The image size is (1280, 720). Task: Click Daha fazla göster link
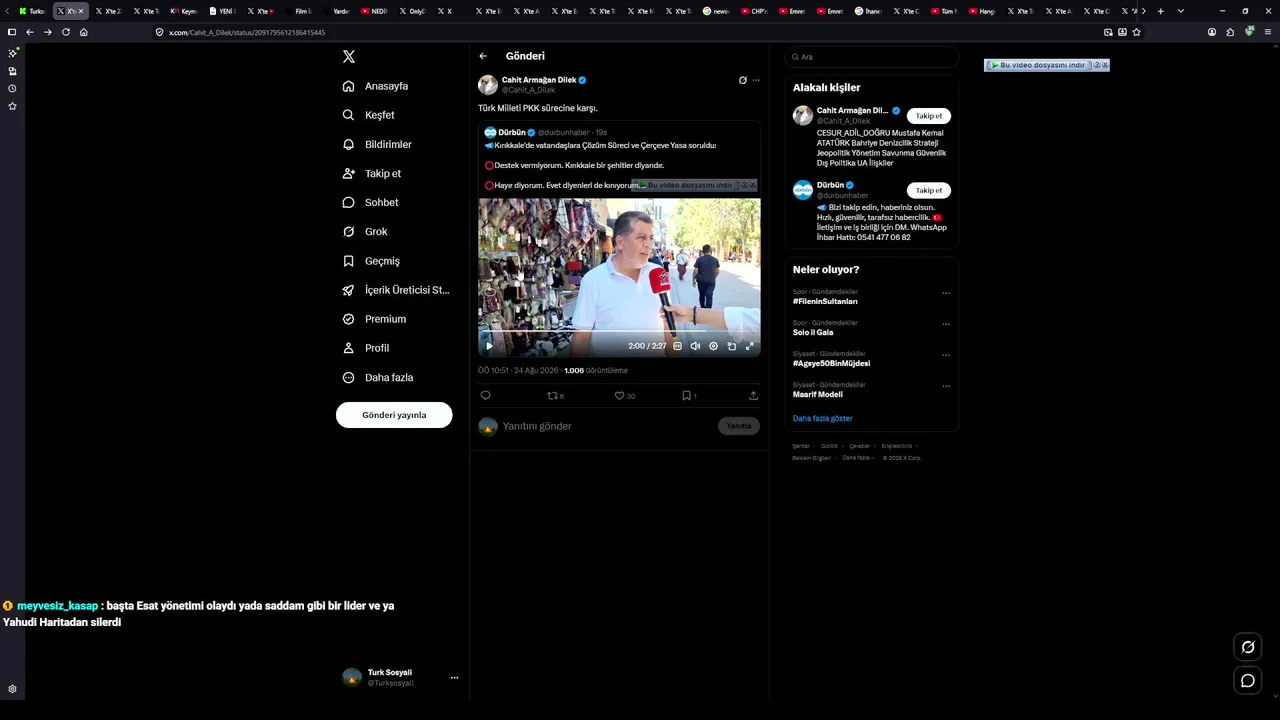(x=822, y=418)
